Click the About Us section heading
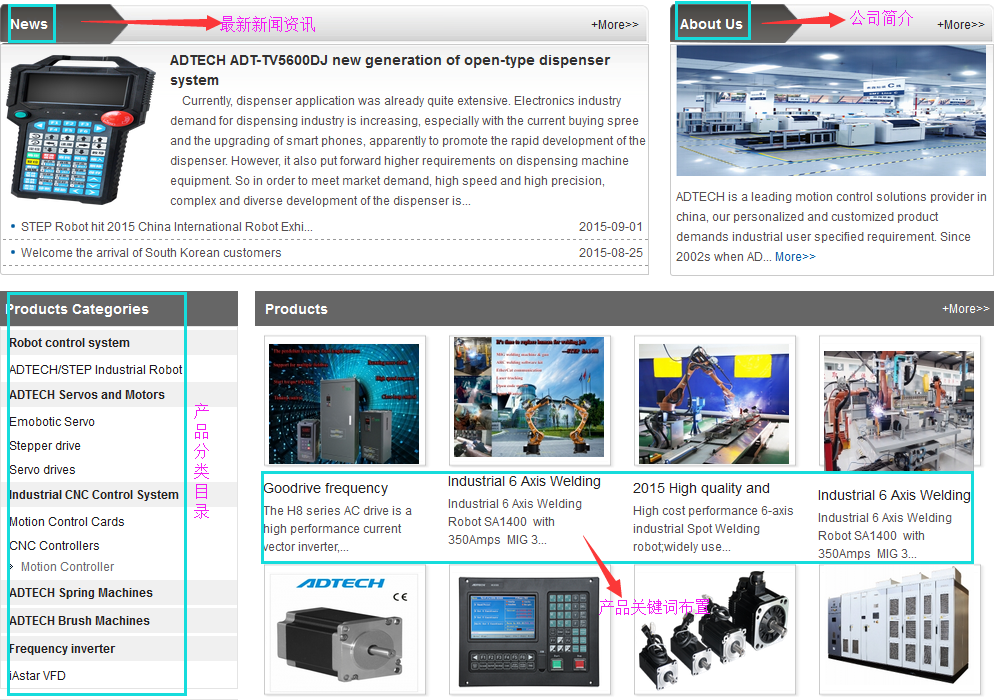Screen dimensions: 994x700 (x=711, y=24)
